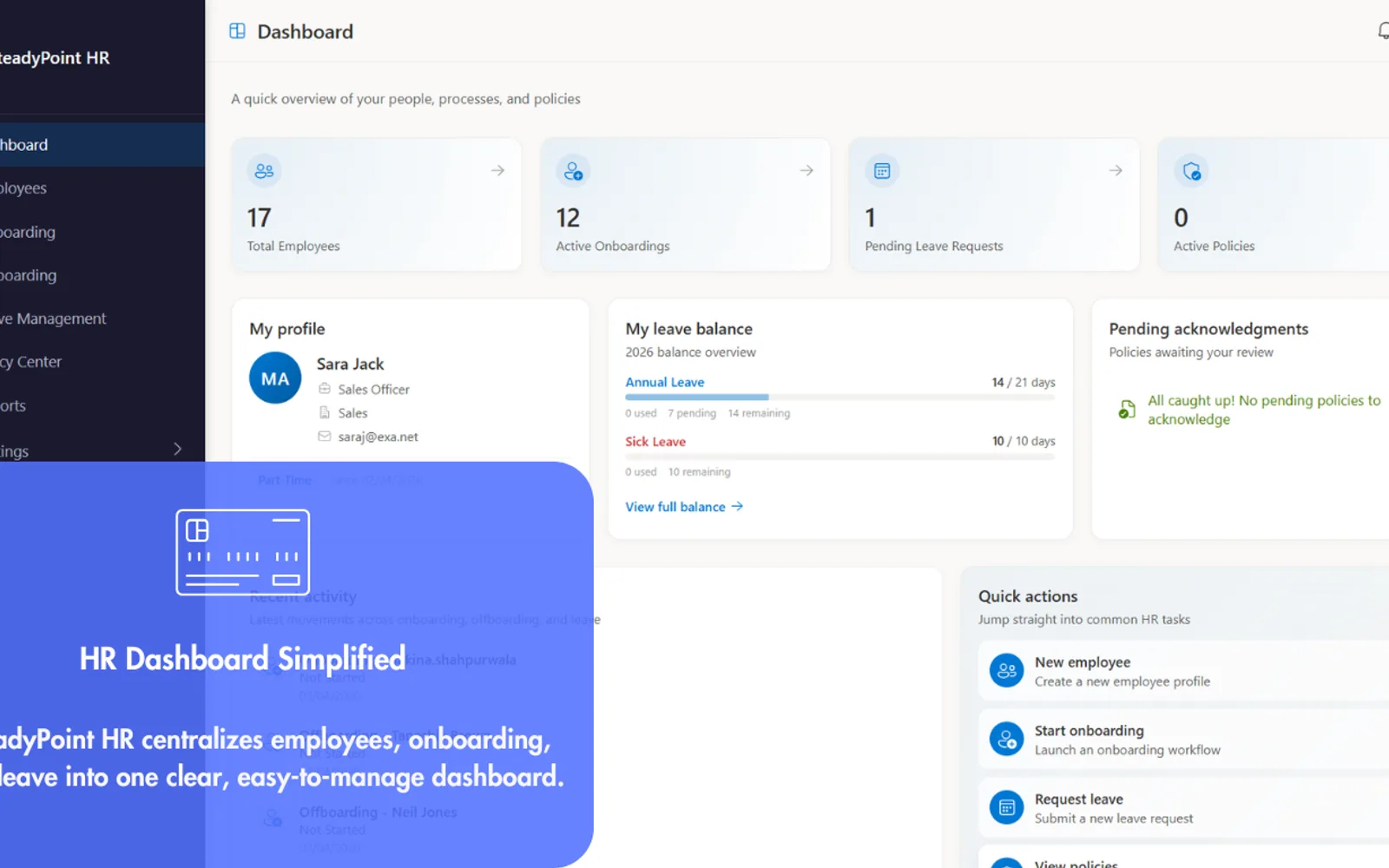Click the '14 / 21 days' value
Viewport: 1389px width, 868px height.
pos(1024,382)
